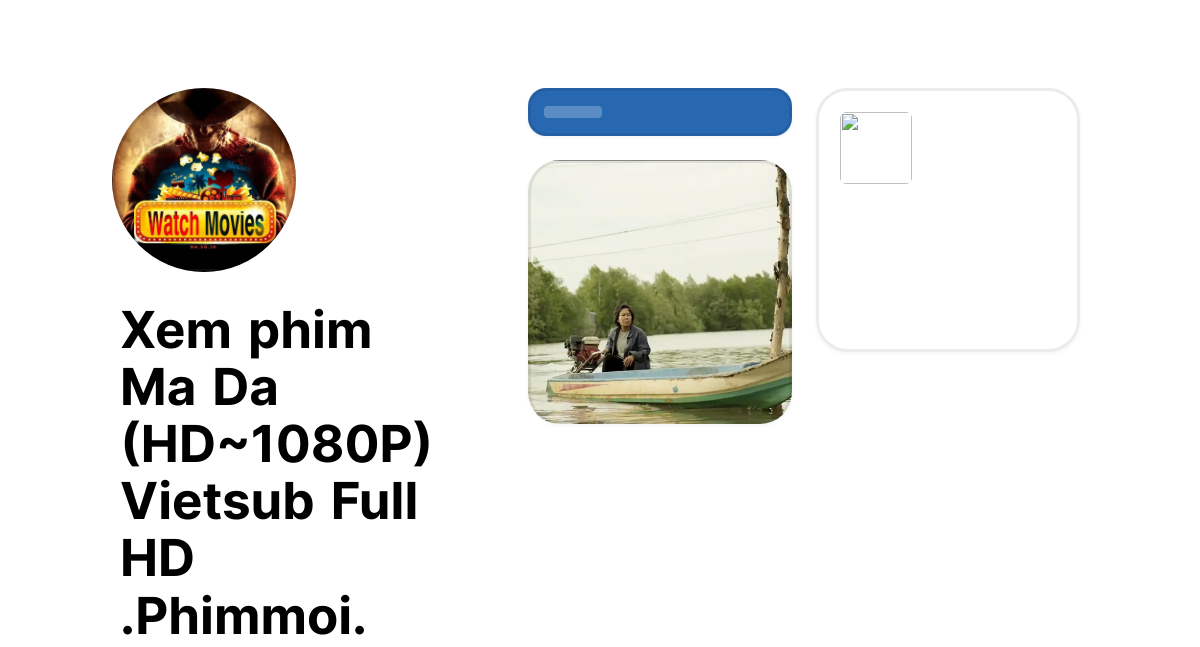Click the 'Vietsub Full HD' title line
This screenshot has height=647, width=1200.
click(x=269, y=530)
